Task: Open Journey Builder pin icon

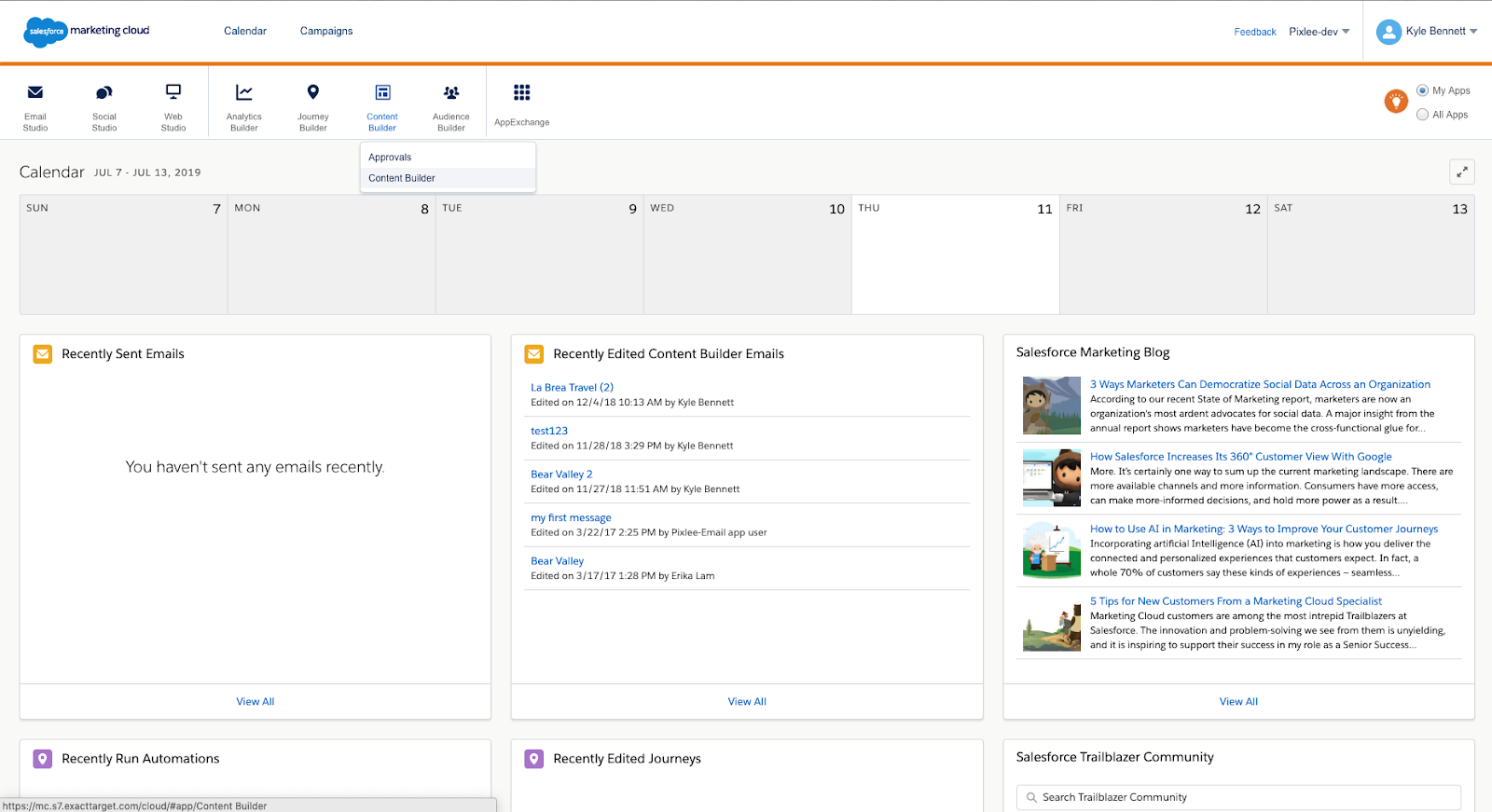Action: coord(313,92)
